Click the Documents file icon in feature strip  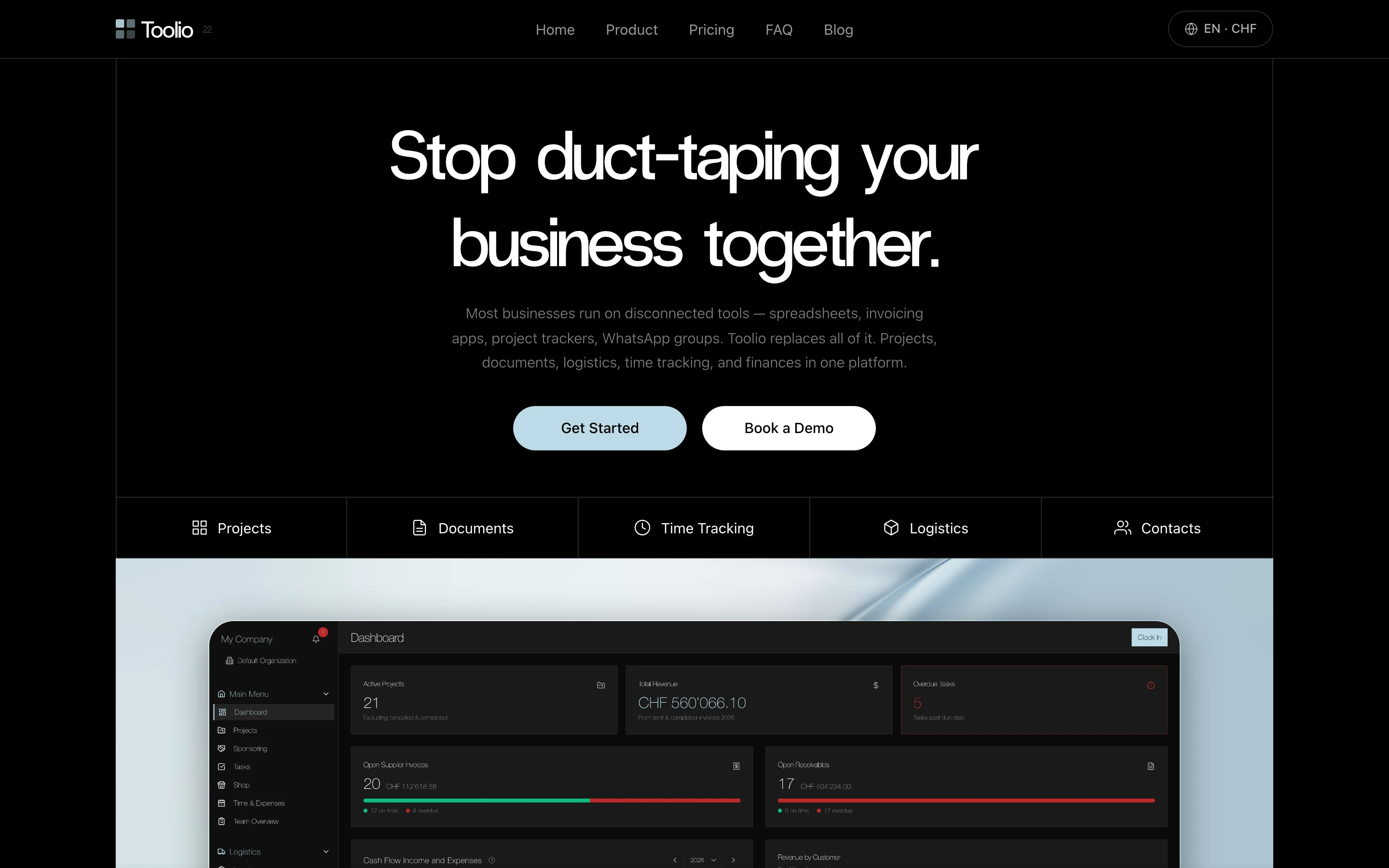pos(419,528)
